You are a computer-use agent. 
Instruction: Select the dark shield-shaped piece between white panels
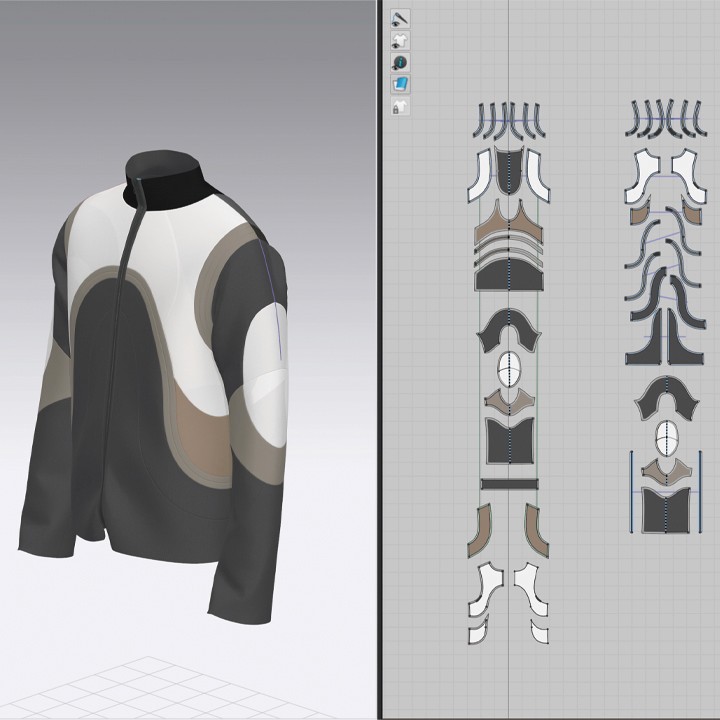(509, 171)
